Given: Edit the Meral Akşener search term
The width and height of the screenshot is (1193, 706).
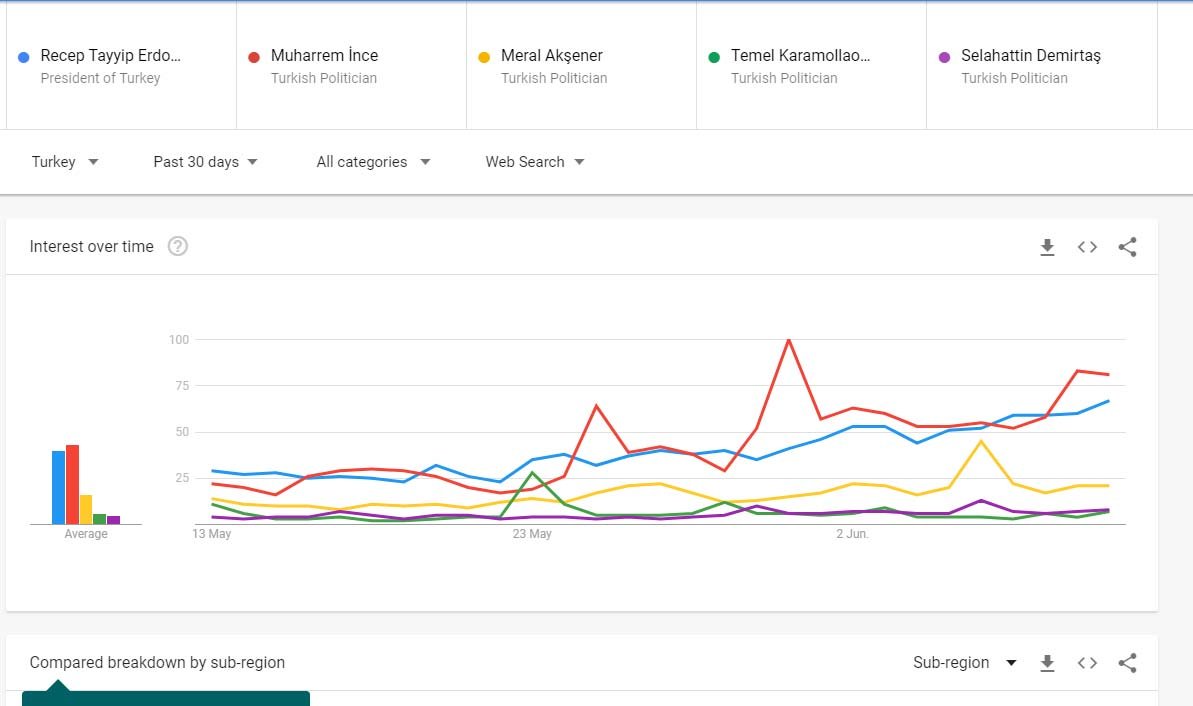Looking at the screenshot, I should coord(551,56).
